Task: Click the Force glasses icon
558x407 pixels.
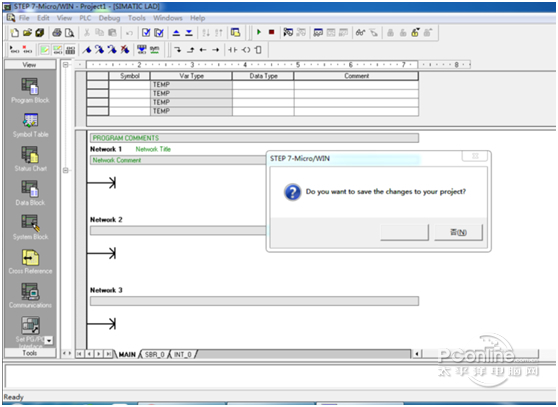Action: tap(360, 33)
